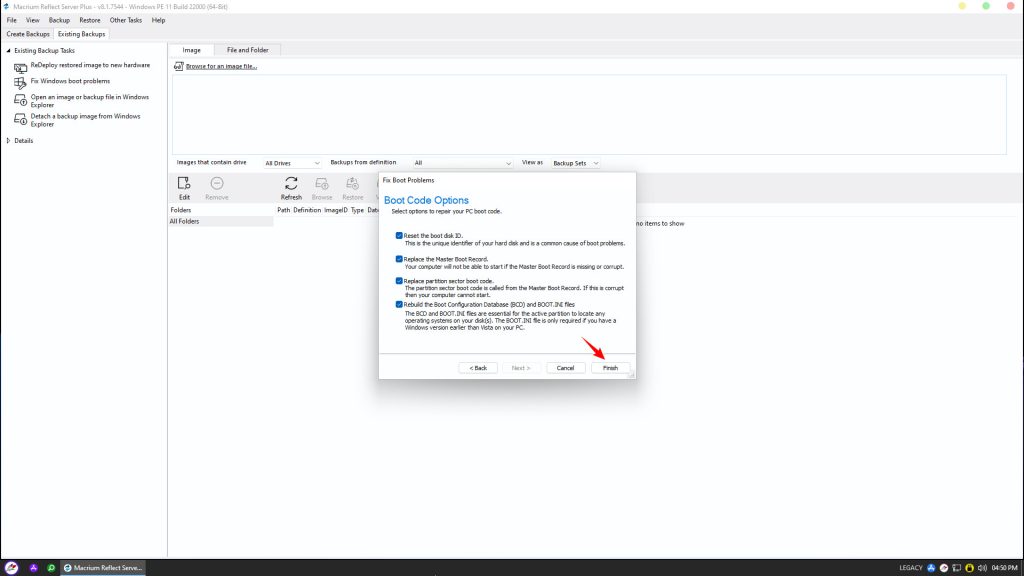1024x576 pixels.
Task: Click the Edit folders toolbar icon
Action: 184,184
